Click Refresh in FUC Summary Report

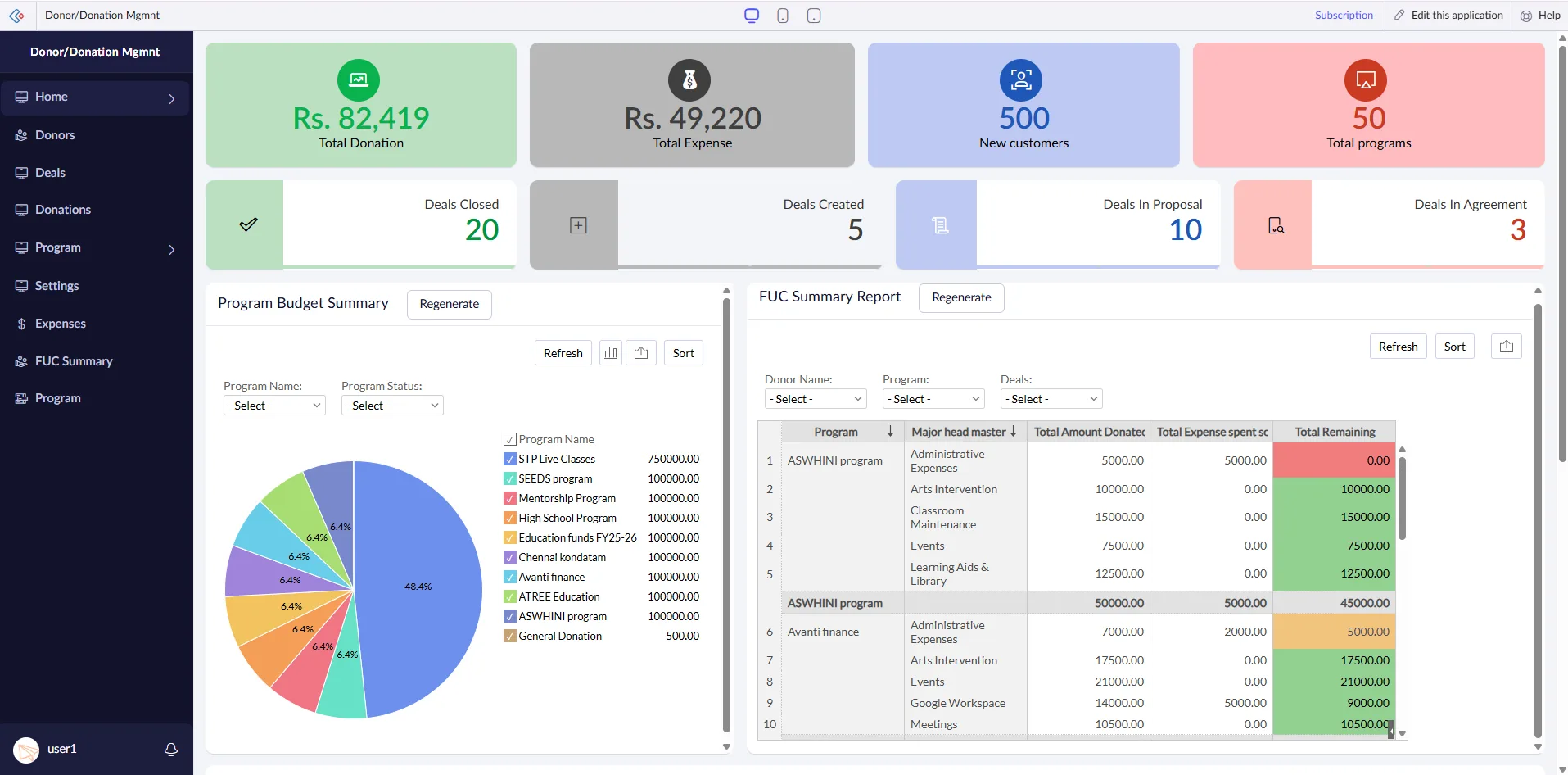1398,347
